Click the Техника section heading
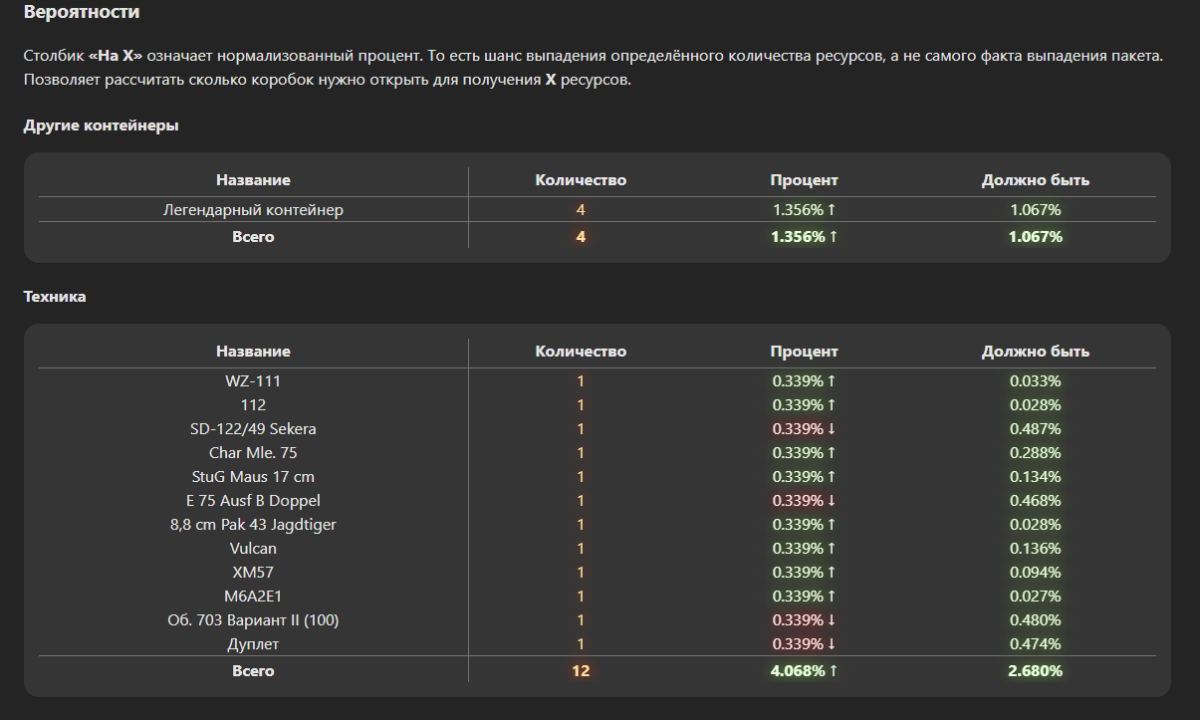The width and height of the screenshot is (1200, 720). coord(55,297)
